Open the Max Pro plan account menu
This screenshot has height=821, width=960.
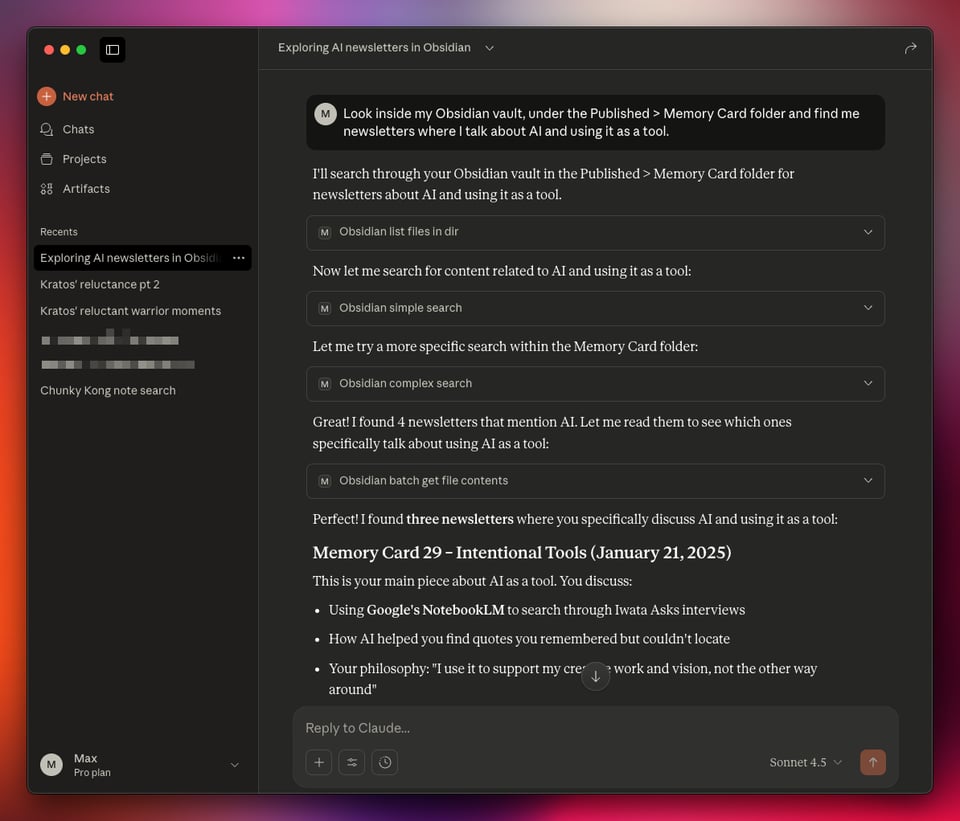(234, 764)
